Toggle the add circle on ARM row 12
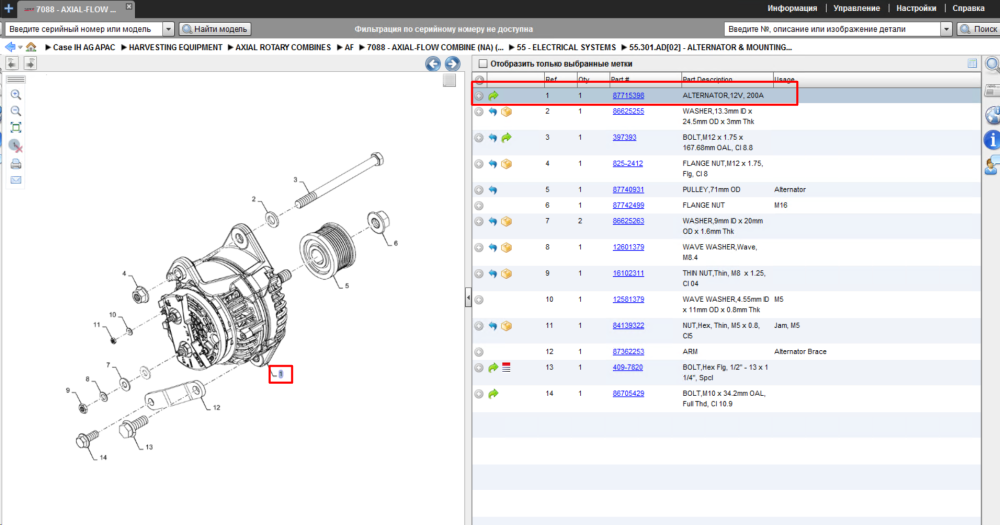The width and height of the screenshot is (1000, 525). click(479, 352)
